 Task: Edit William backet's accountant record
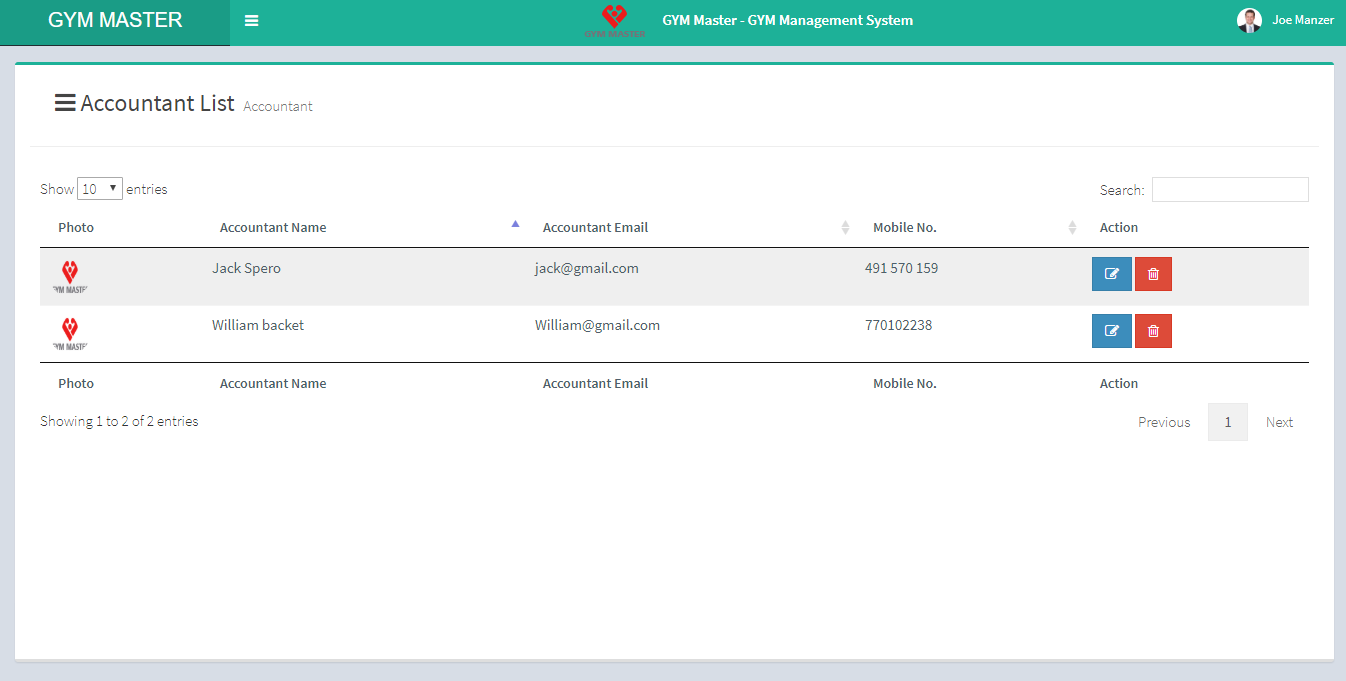(1111, 331)
